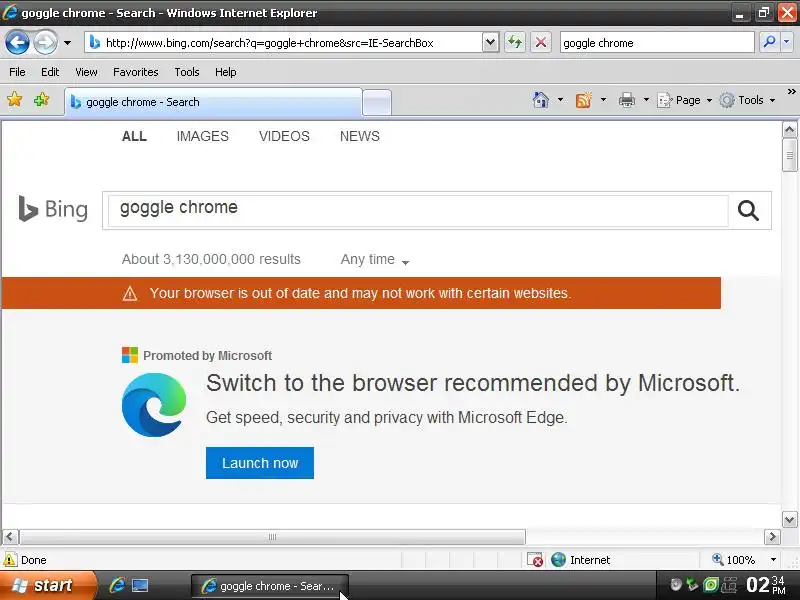Click Add to Favorites star-plus icon
Viewport: 800px width, 600px height.
pos(42,99)
